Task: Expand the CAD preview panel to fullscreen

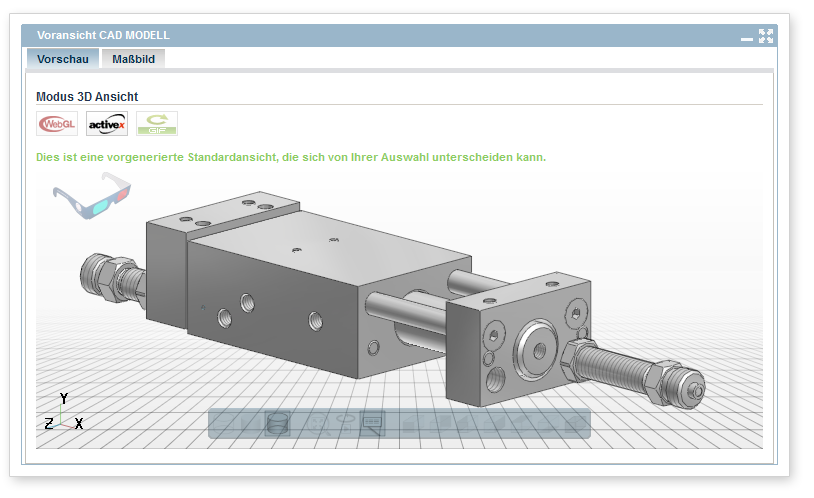Action: 766,36
